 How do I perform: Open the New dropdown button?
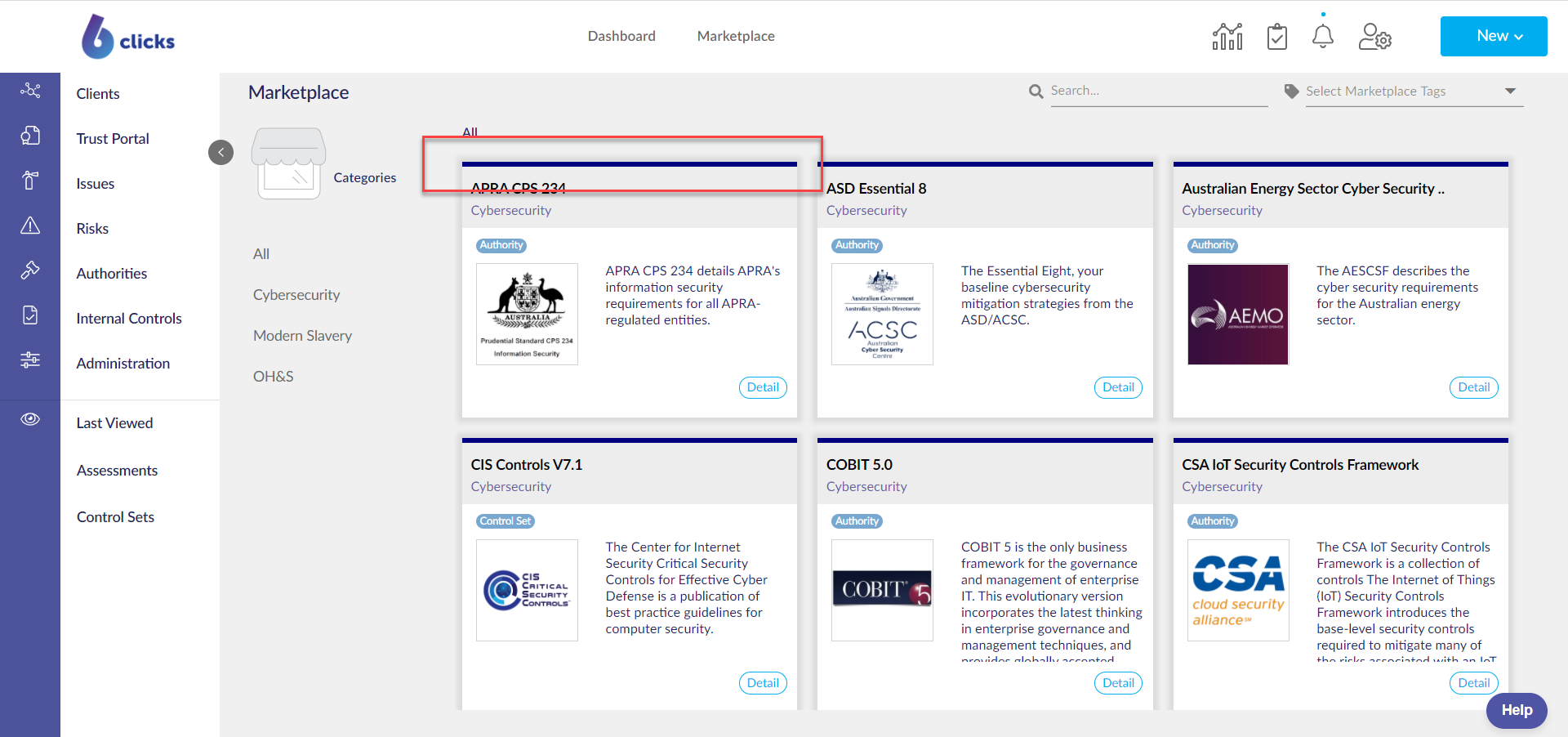[x=1494, y=36]
